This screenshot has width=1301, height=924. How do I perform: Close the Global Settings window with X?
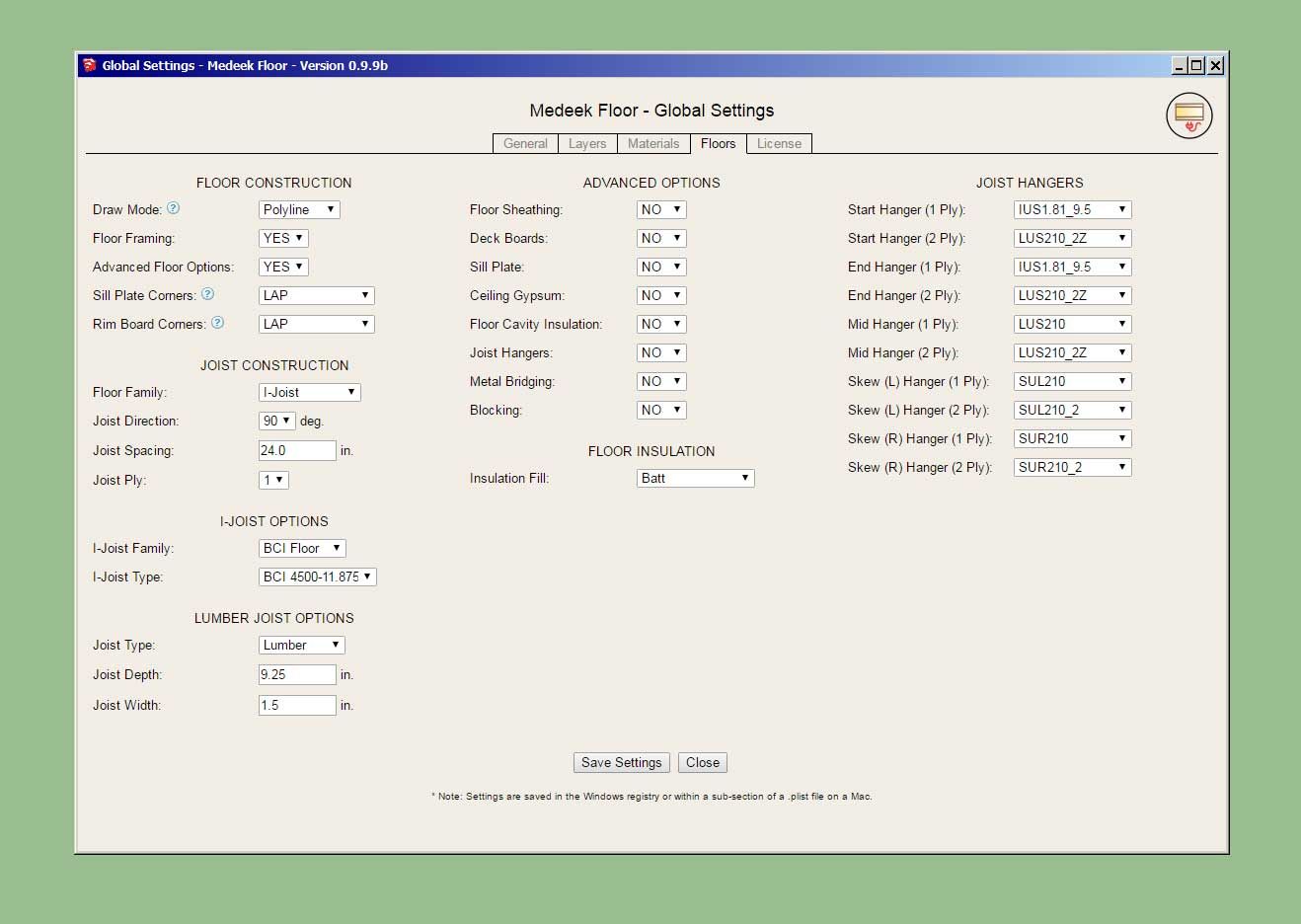tap(1216, 65)
